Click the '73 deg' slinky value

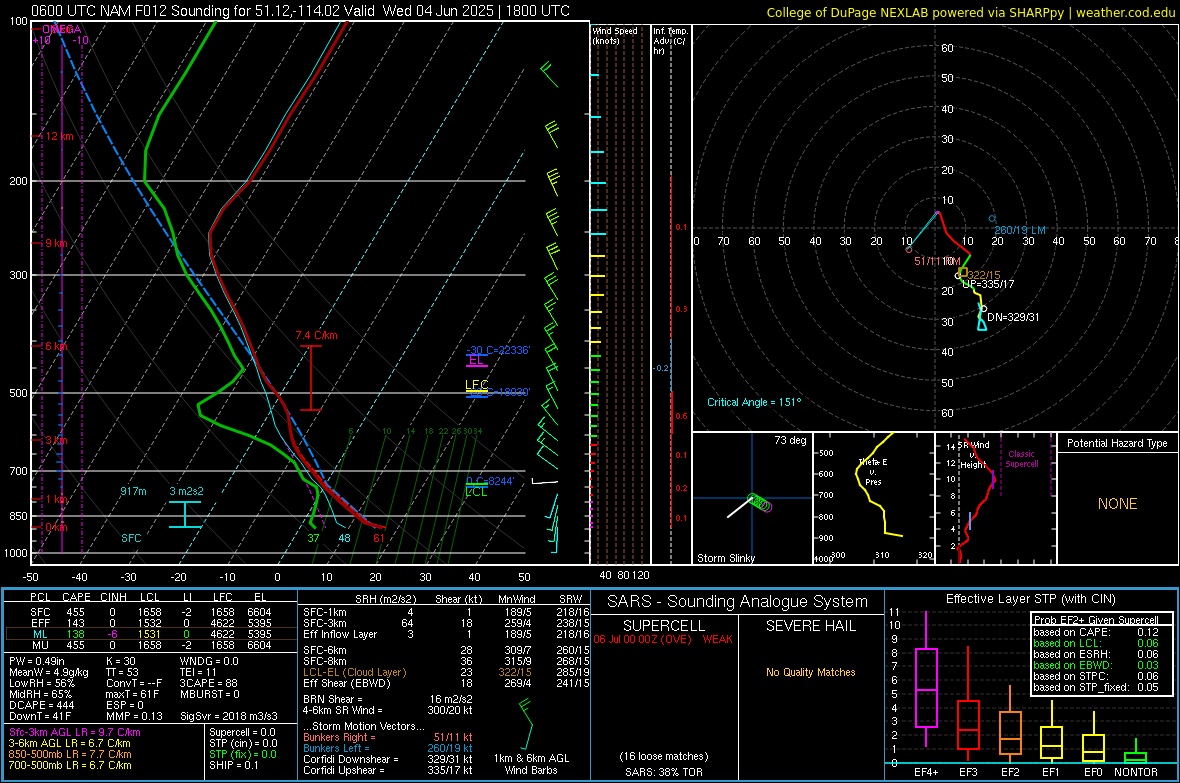pyautogui.click(x=790, y=440)
